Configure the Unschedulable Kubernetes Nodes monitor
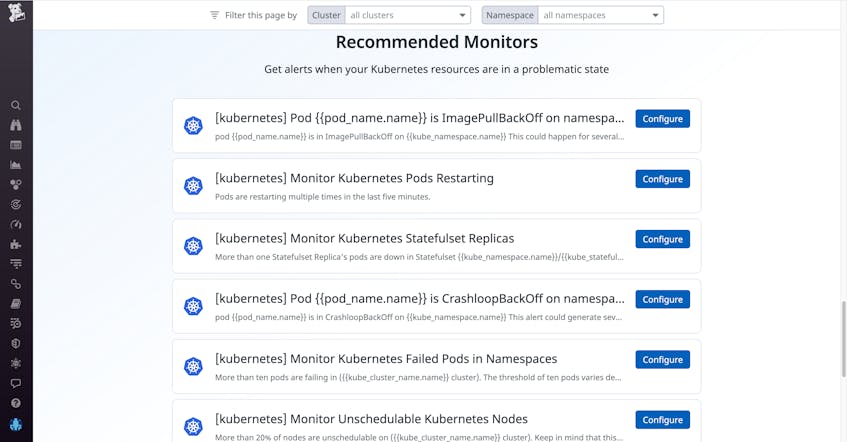The height and width of the screenshot is (442, 847). tap(662, 420)
